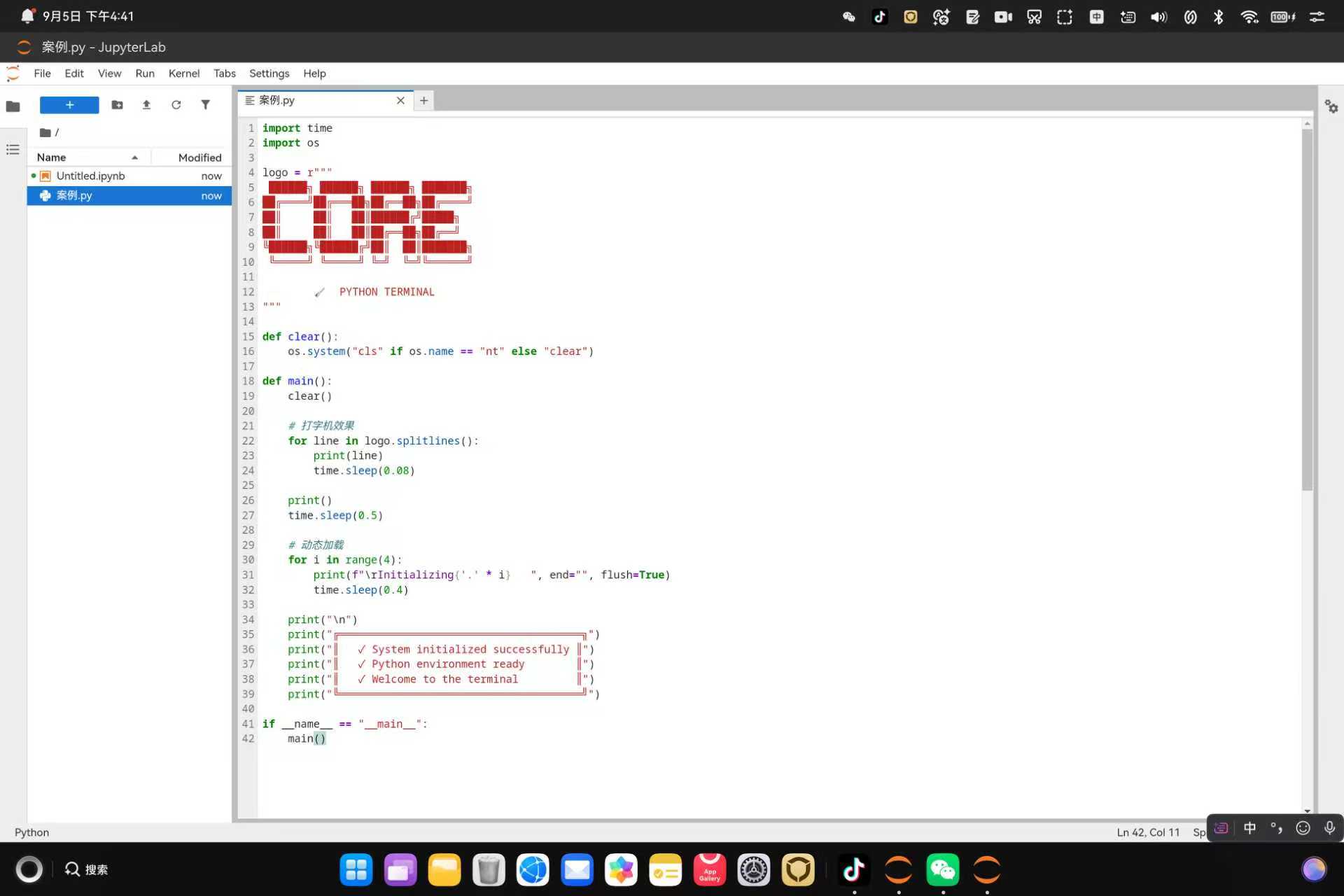Open the File menu
This screenshot has height=896, width=1344.
click(42, 73)
